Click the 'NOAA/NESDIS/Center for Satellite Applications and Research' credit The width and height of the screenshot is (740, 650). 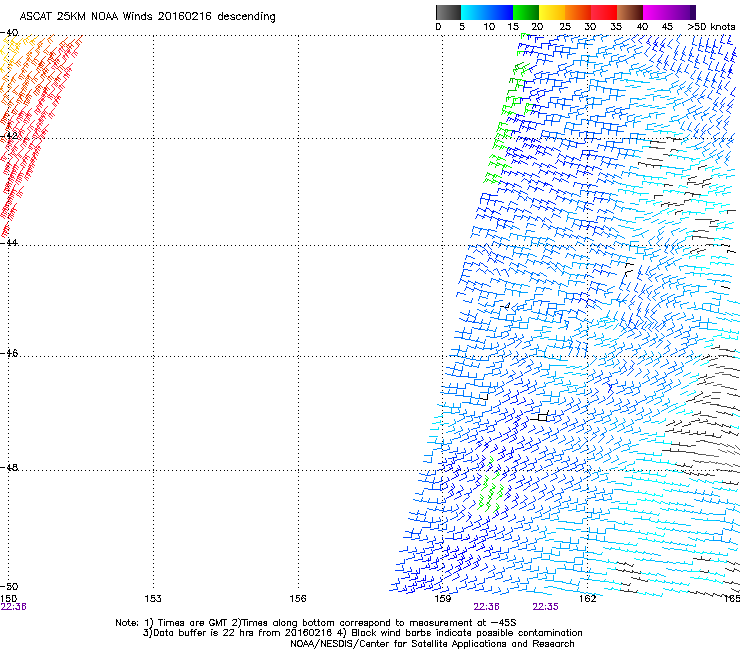point(432,644)
